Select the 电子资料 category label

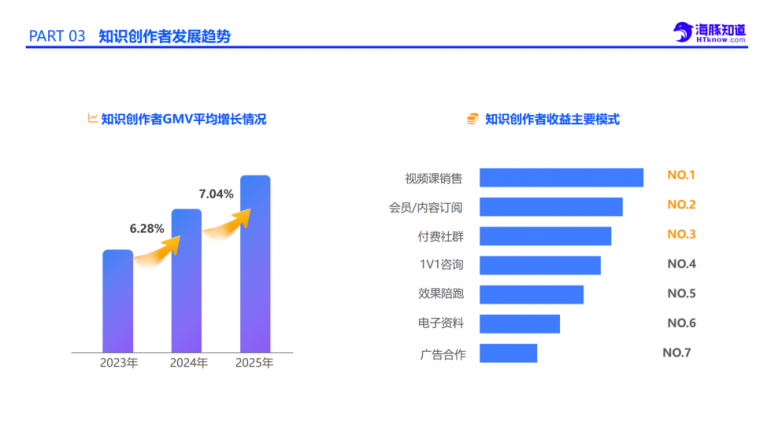pyautogui.click(x=440, y=323)
